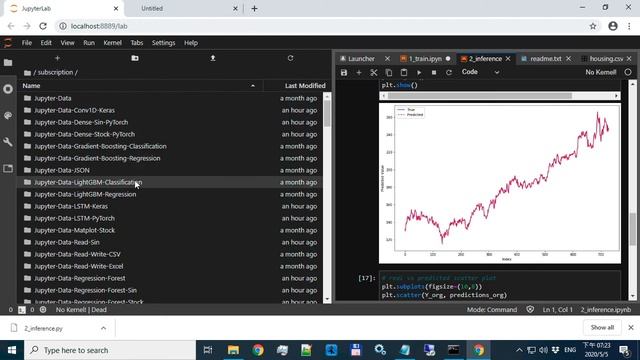Open the Code cell type dropdown

pos(480,72)
